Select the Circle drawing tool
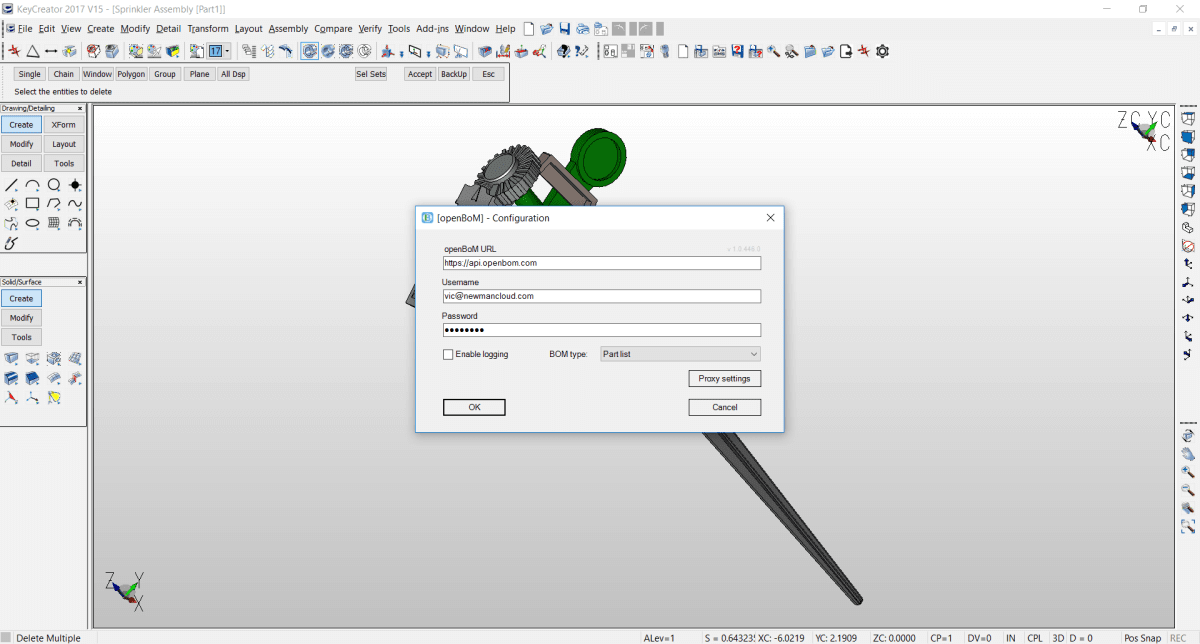The width and height of the screenshot is (1200, 644). [x=54, y=185]
